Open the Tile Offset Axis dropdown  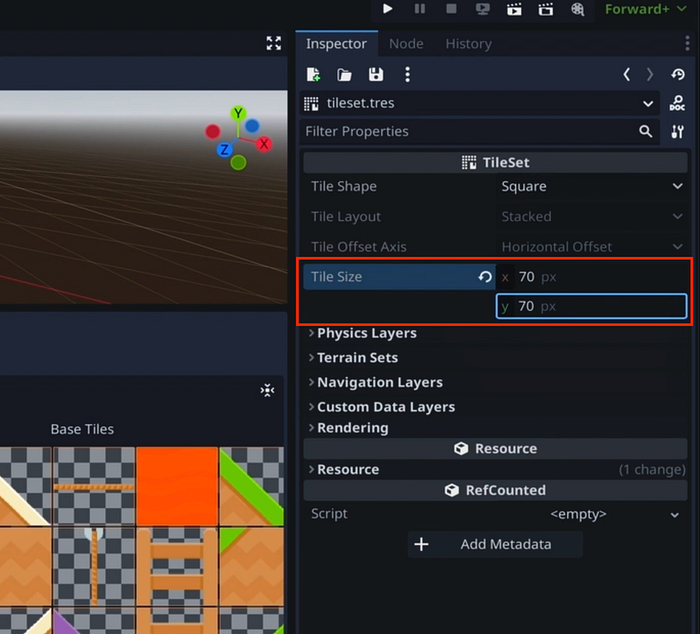(x=591, y=247)
